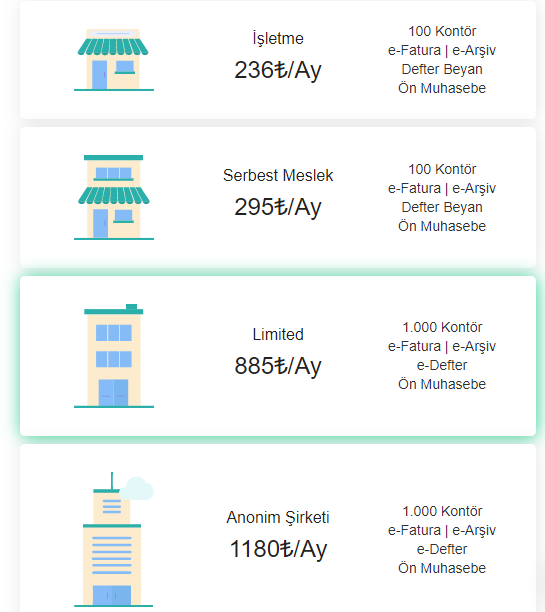Click the Serbest Meslek two-story shop icon
The height and width of the screenshot is (612, 545).
click(x=114, y=197)
